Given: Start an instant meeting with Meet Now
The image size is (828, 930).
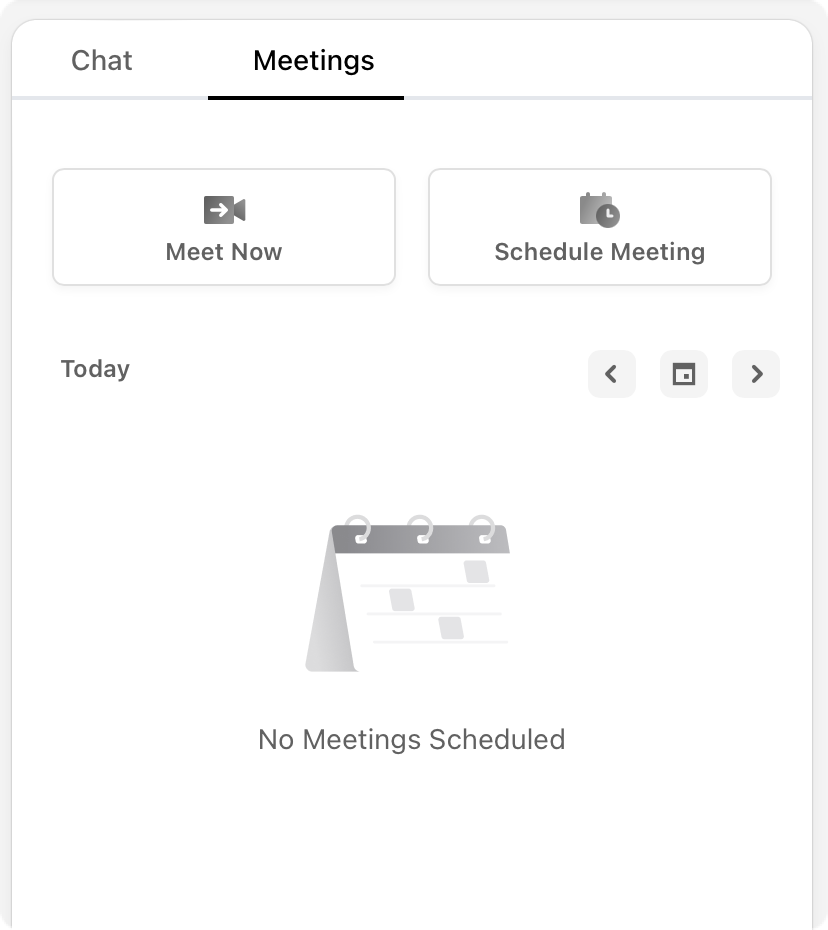Looking at the screenshot, I should pos(224,227).
